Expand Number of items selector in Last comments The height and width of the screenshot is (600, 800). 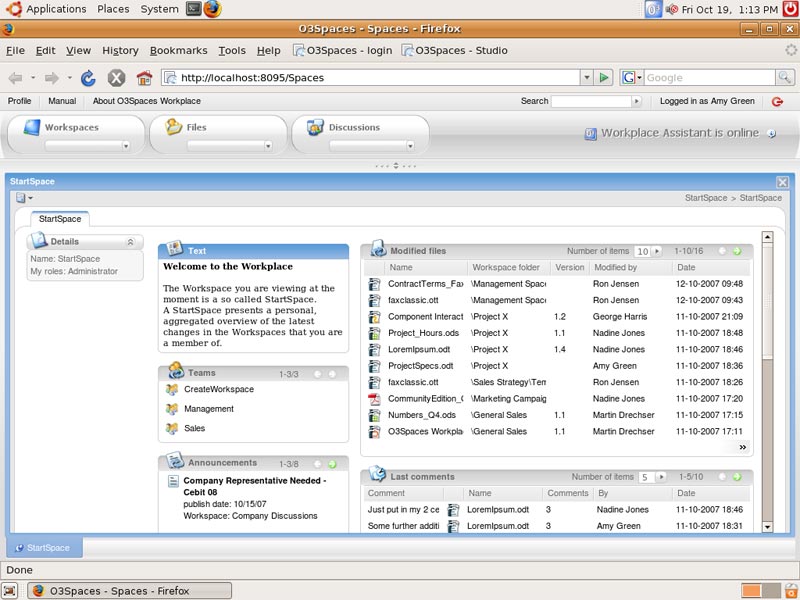click(661, 477)
